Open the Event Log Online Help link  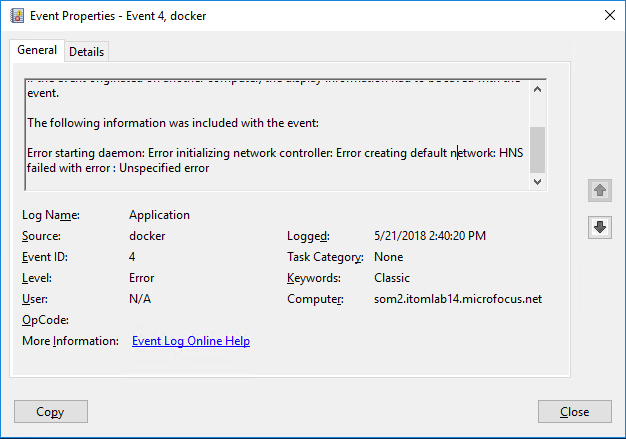191,341
